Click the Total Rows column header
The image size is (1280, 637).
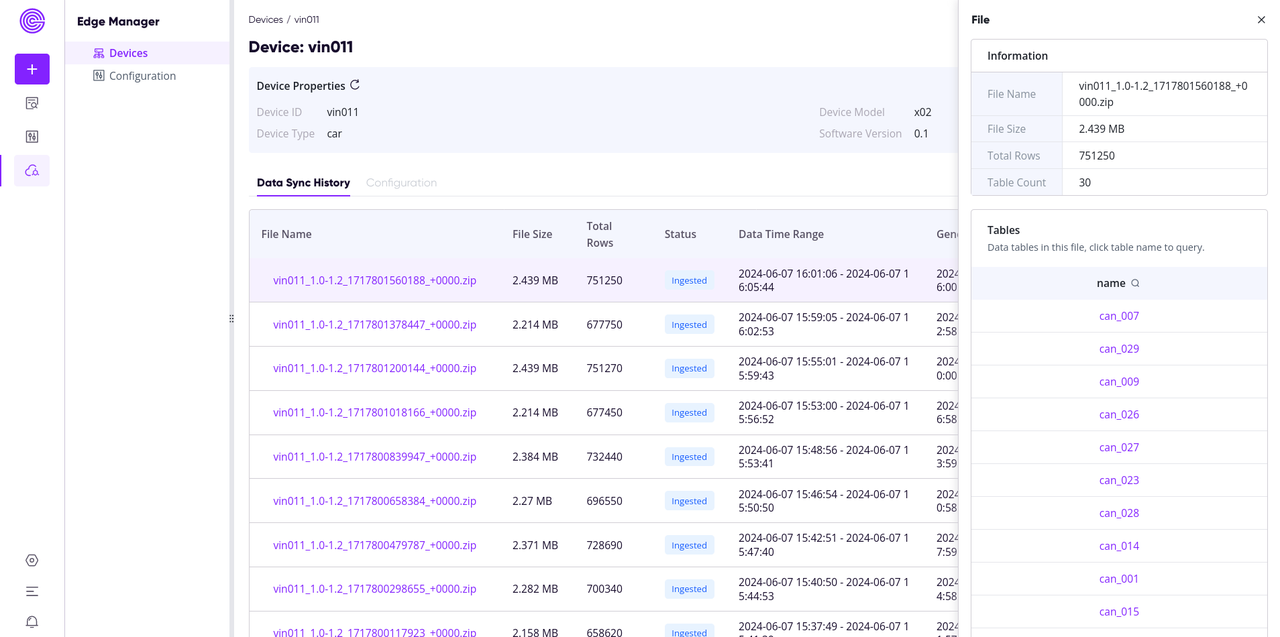[600, 235]
